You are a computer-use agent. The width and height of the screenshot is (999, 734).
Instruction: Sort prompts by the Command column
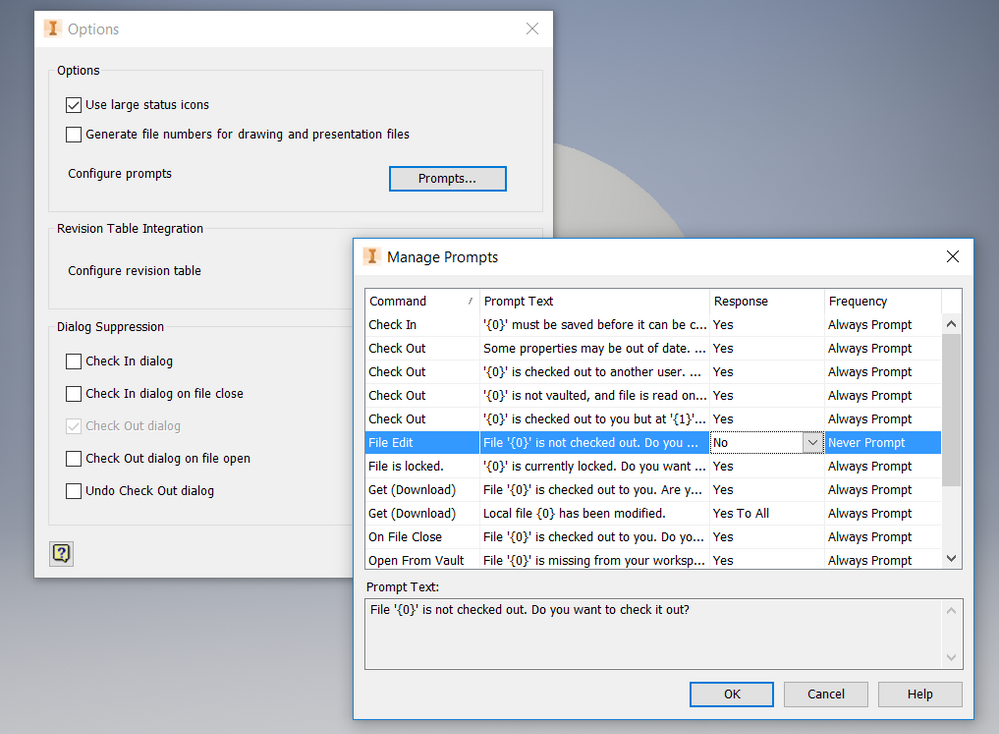(420, 301)
